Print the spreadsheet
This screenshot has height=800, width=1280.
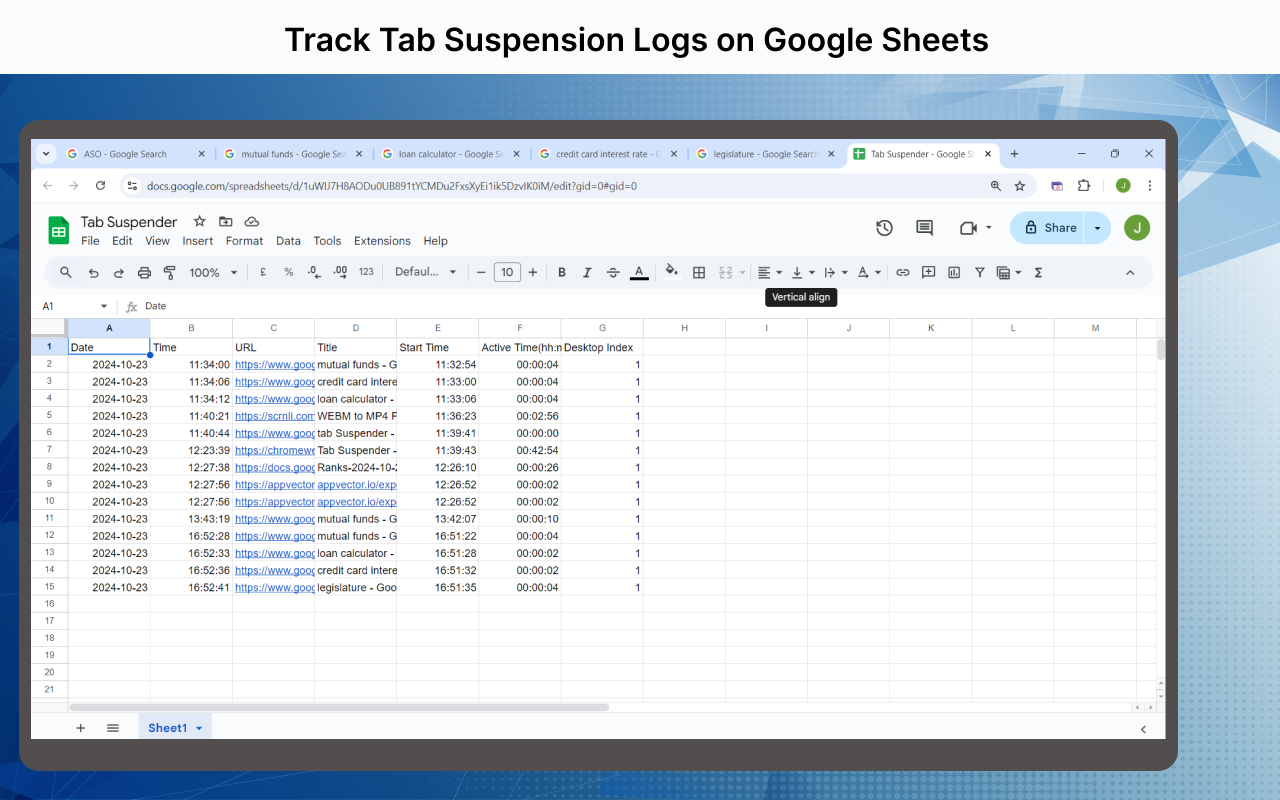[x=144, y=272]
